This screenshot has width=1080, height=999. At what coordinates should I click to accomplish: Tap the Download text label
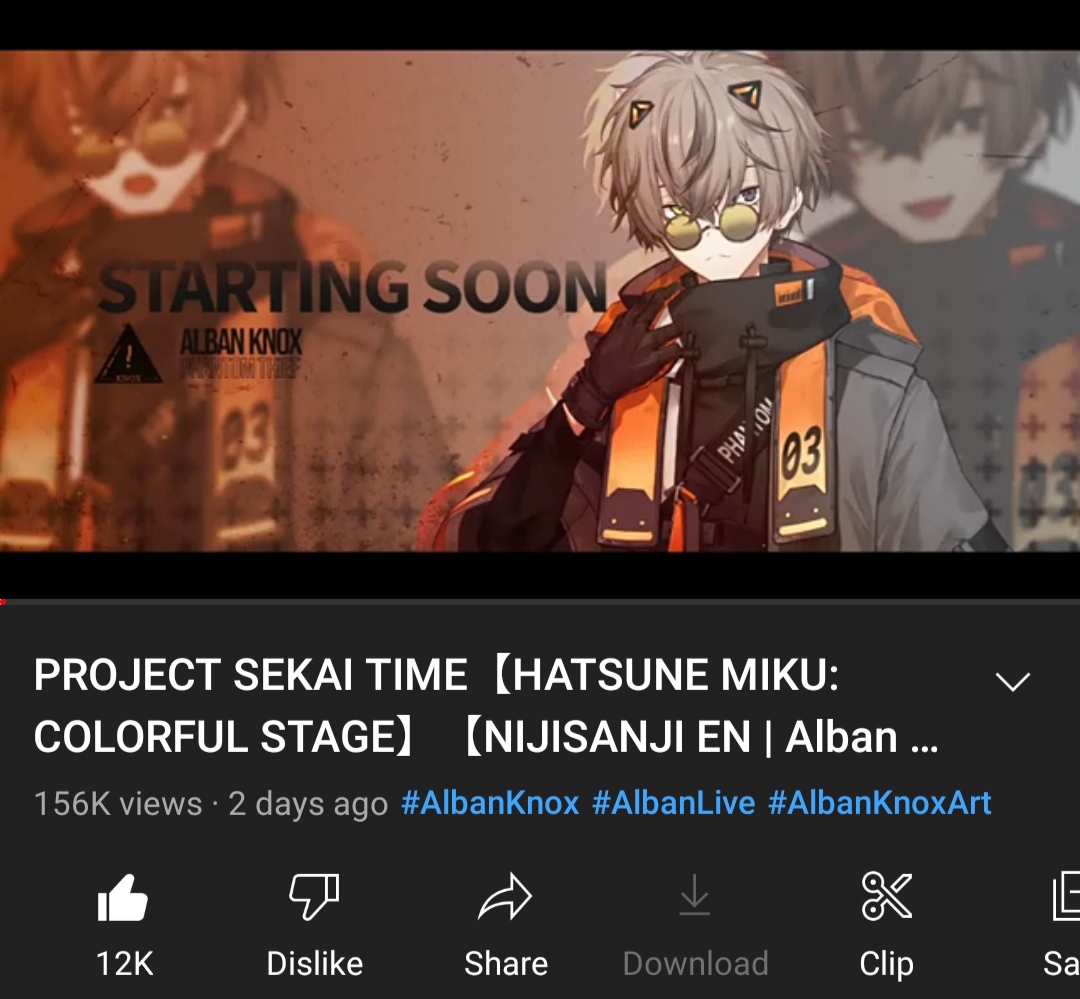[695, 963]
